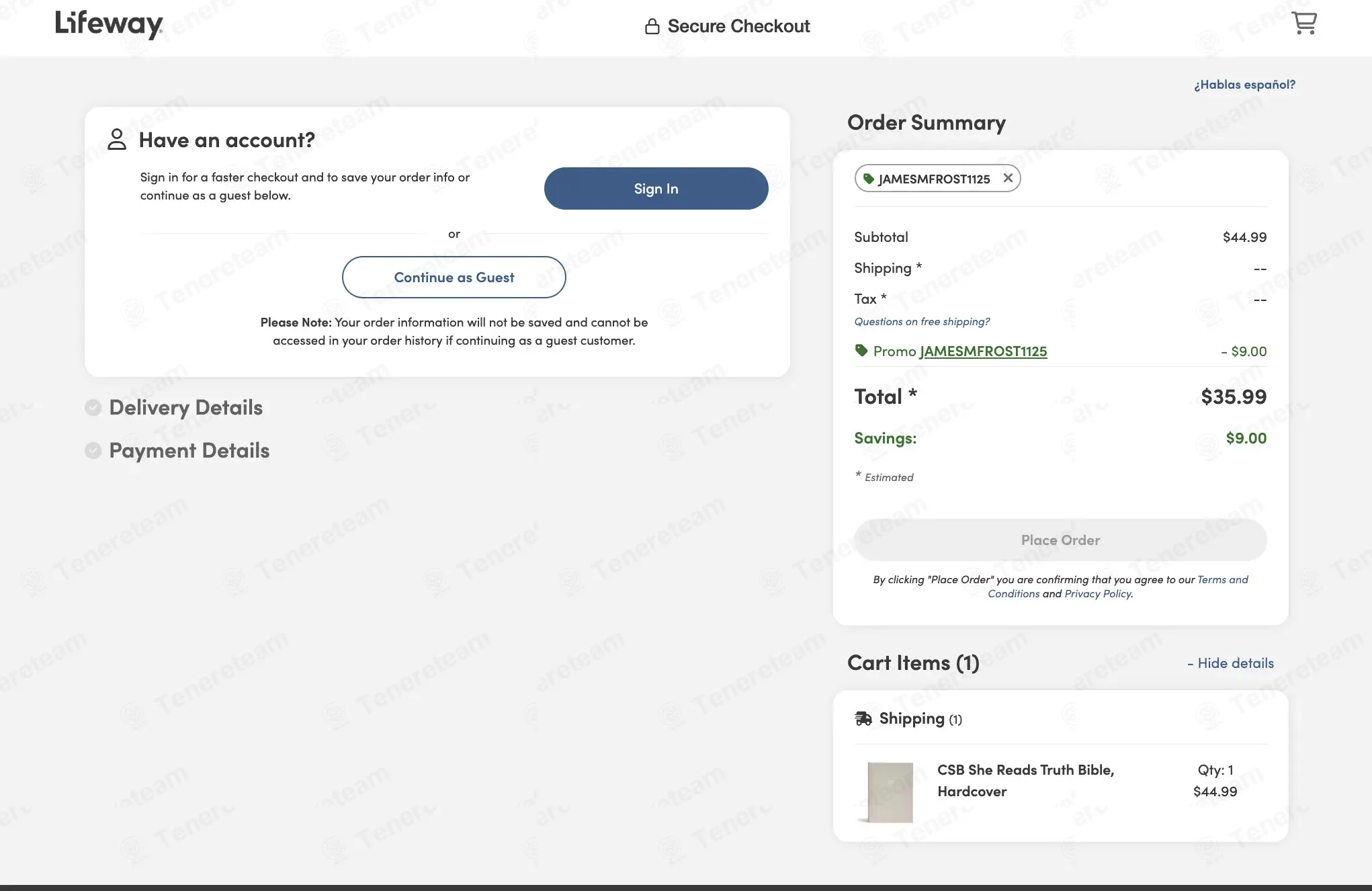Click the Secure Checkout title text
The width and height of the screenshot is (1372, 891).
(x=738, y=26)
